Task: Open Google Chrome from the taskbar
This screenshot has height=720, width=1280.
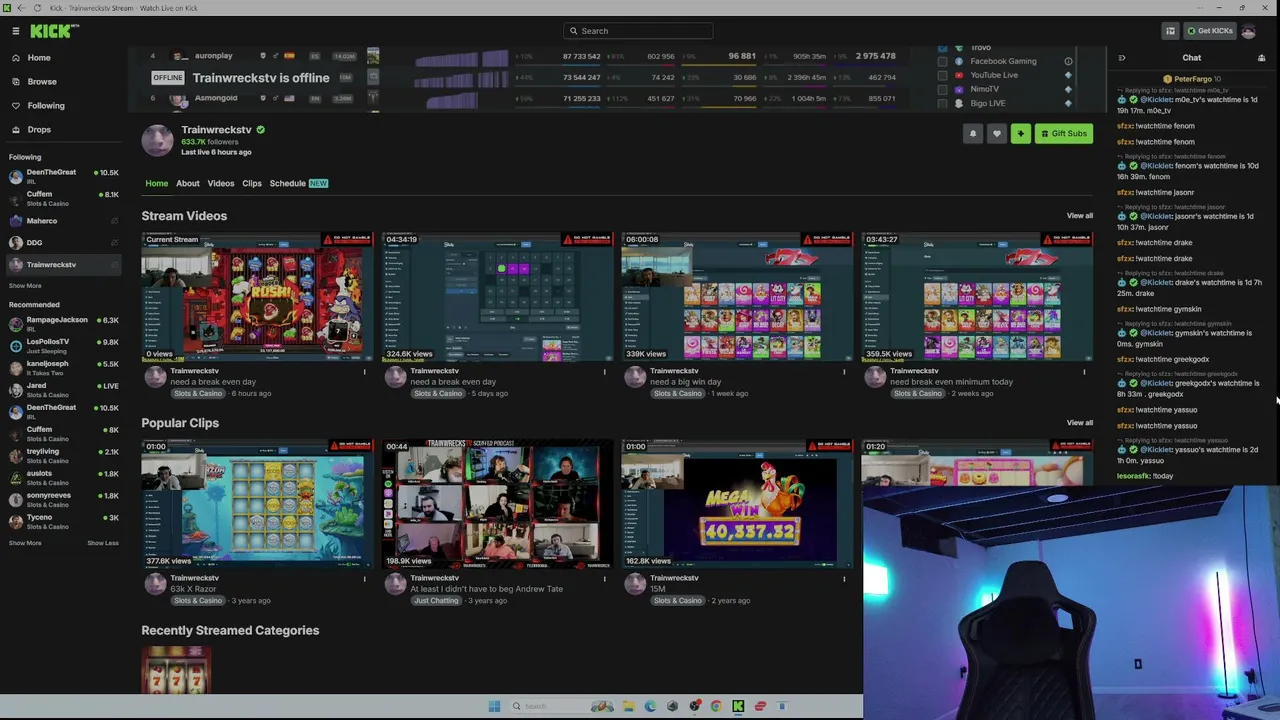Action: (x=716, y=707)
